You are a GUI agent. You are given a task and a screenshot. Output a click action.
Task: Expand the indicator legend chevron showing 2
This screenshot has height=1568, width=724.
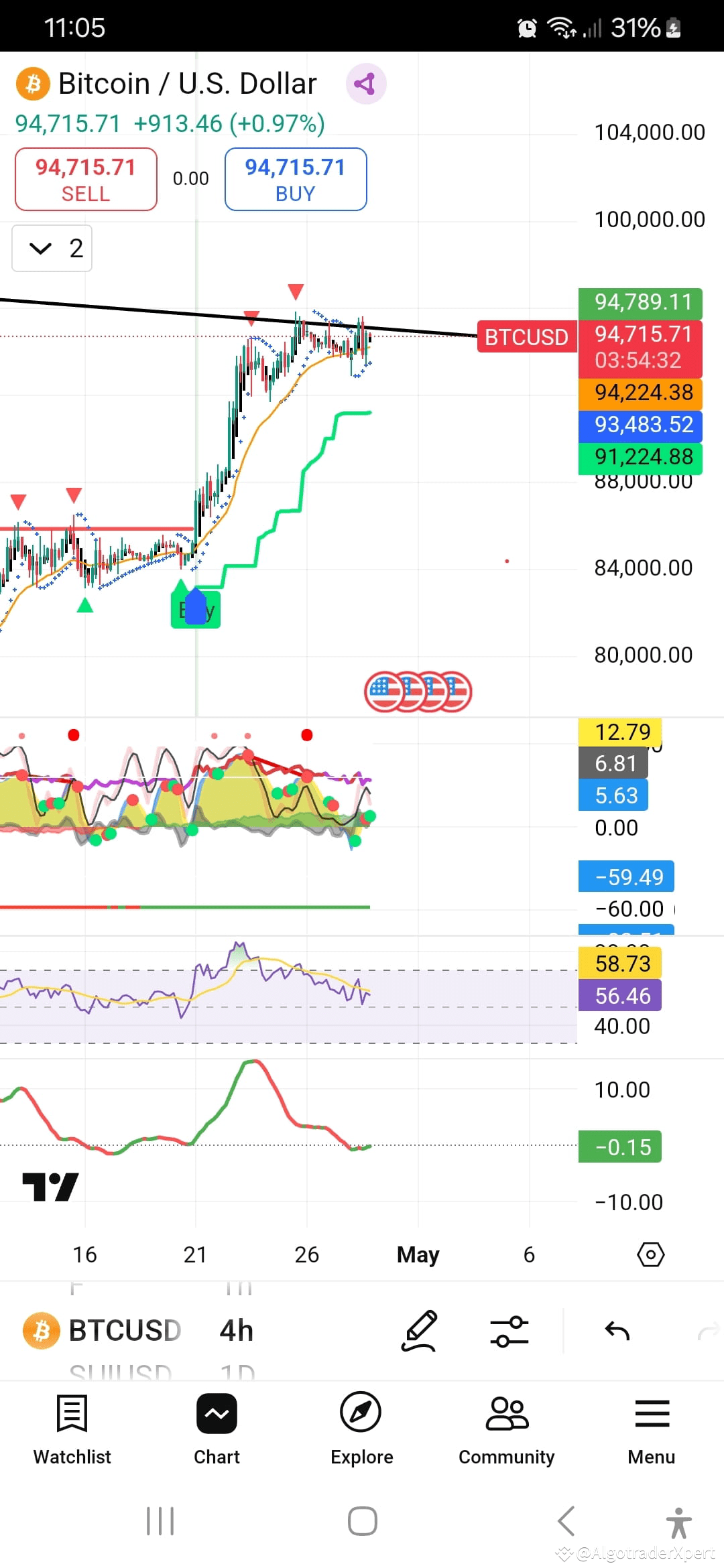click(52, 249)
